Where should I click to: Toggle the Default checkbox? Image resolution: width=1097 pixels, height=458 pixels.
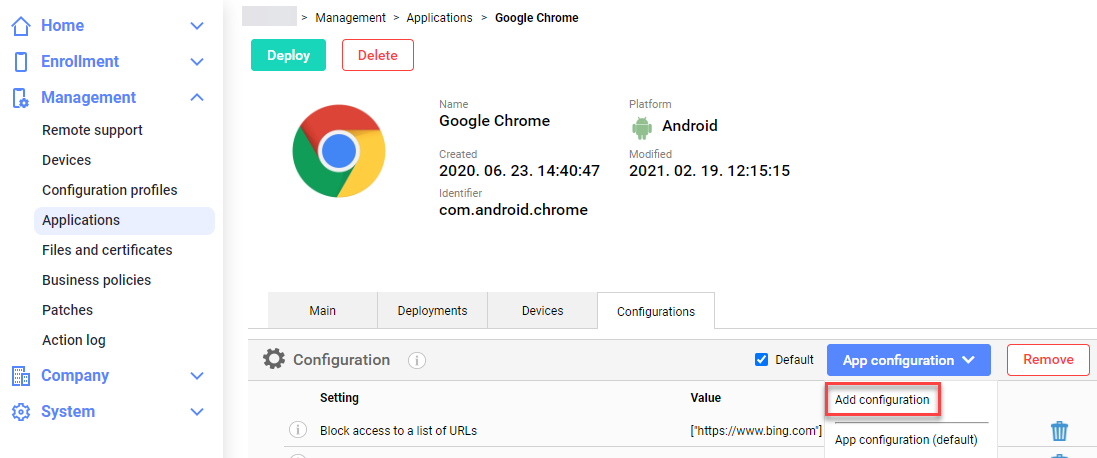(x=762, y=360)
